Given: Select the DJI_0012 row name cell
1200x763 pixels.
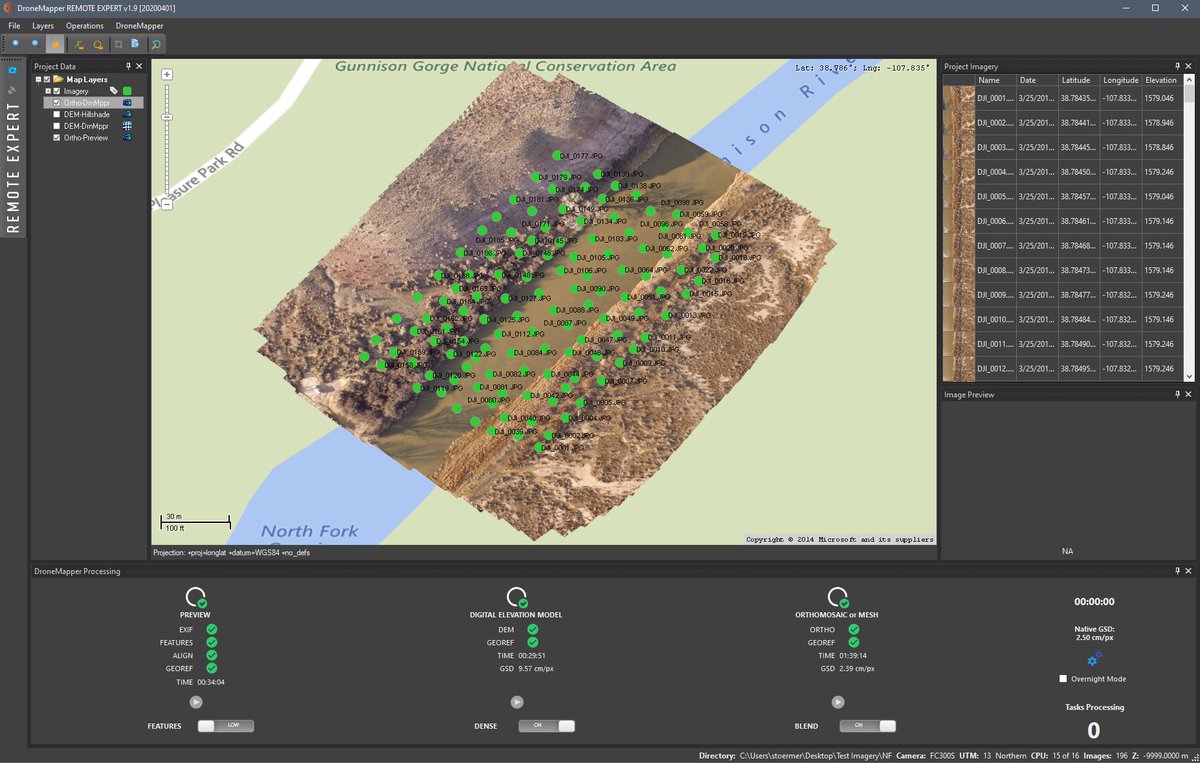Looking at the screenshot, I should tap(996, 369).
